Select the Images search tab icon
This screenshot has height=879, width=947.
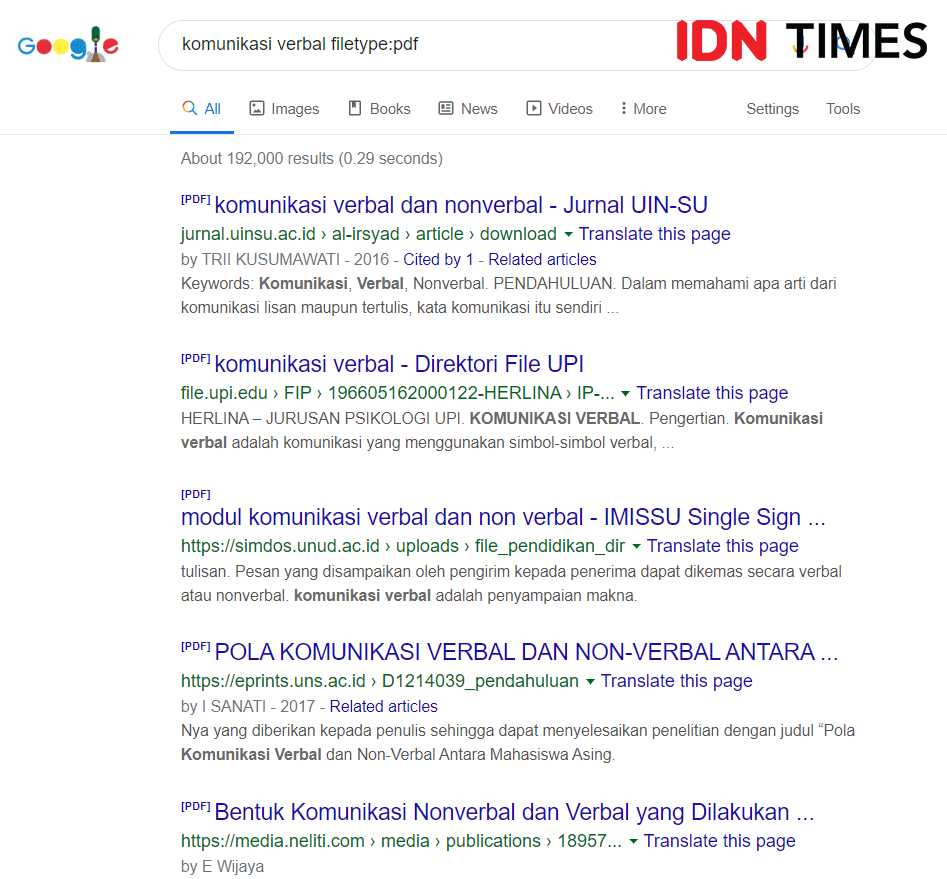255,108
